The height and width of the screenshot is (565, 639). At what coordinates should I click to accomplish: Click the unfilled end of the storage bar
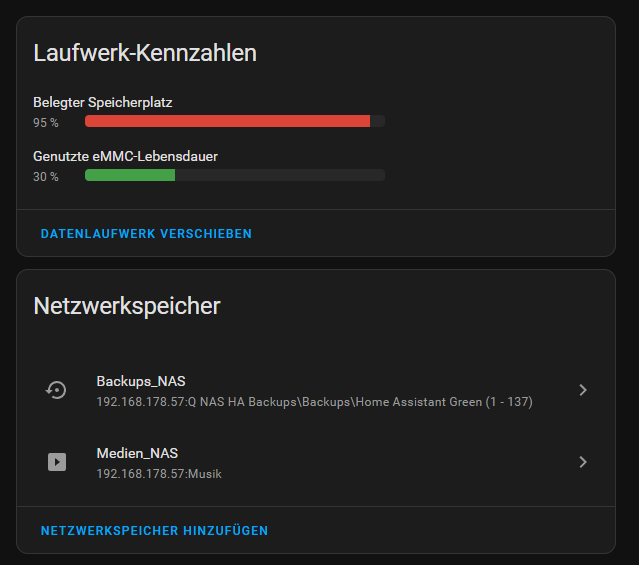coord(377,121)
